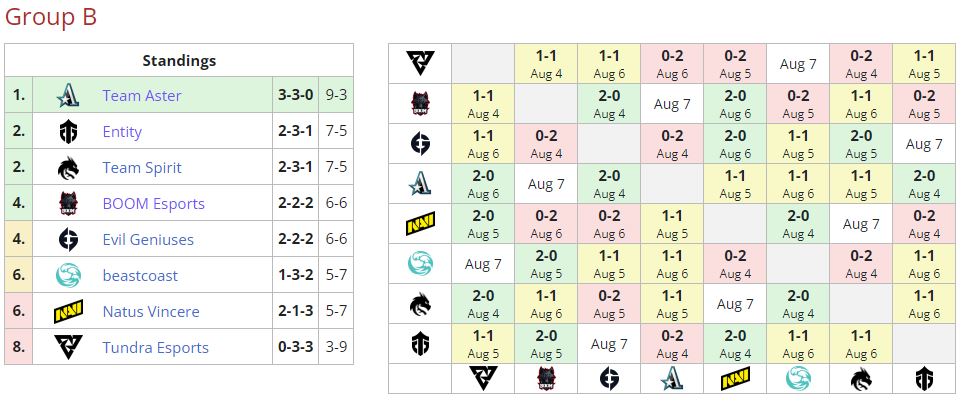Click the Entity logo in the crosstable left column
Screen dimensions: 961x402
(420, 344)
